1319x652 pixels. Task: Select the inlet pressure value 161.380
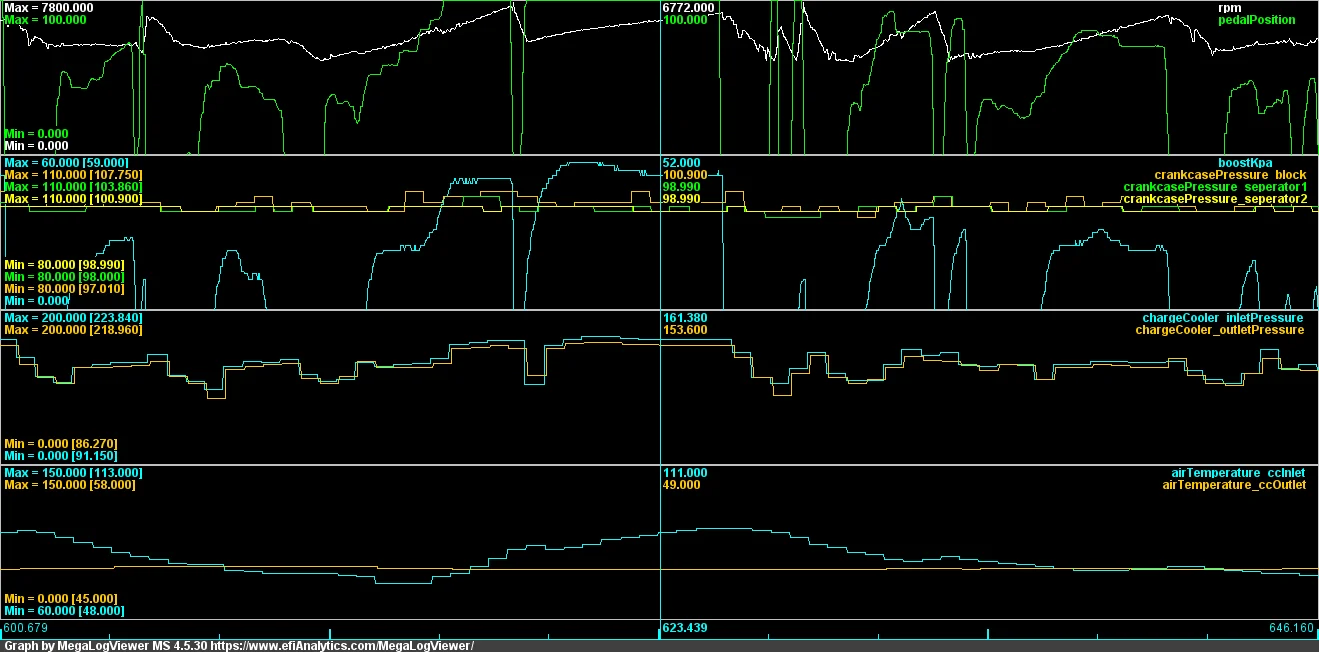tap(685, 318)
